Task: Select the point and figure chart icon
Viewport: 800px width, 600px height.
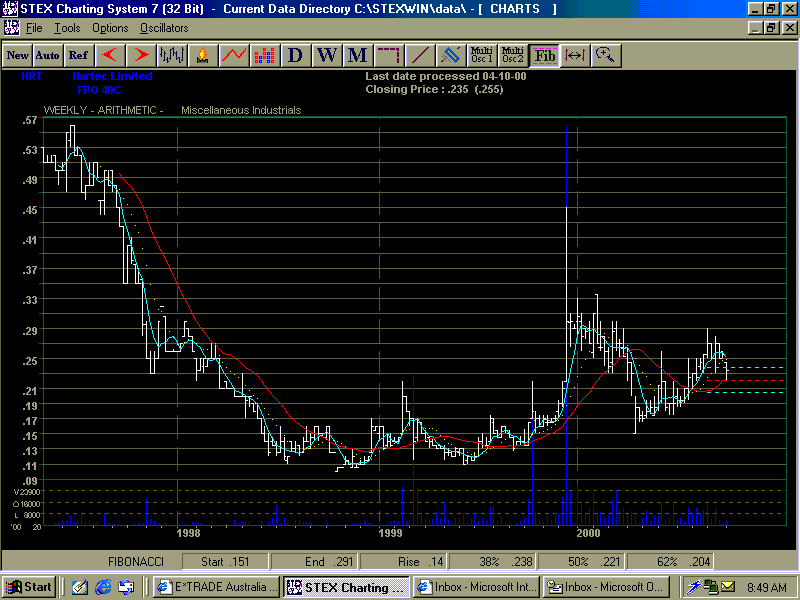Action: coord(265,55)
